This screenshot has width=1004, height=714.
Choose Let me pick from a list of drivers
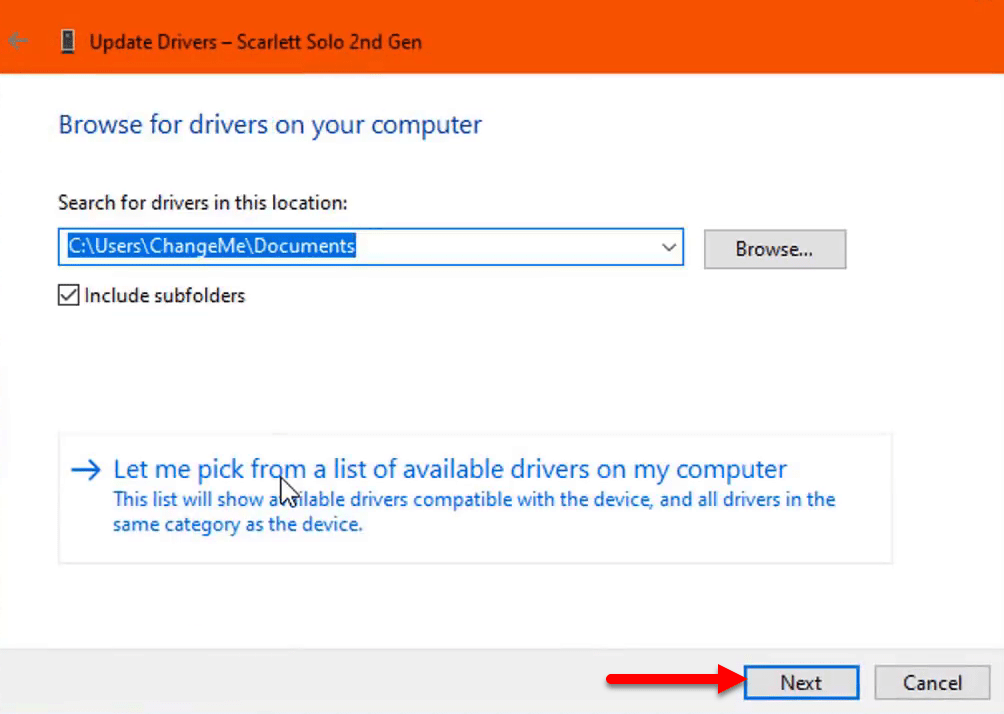[474, 498]
